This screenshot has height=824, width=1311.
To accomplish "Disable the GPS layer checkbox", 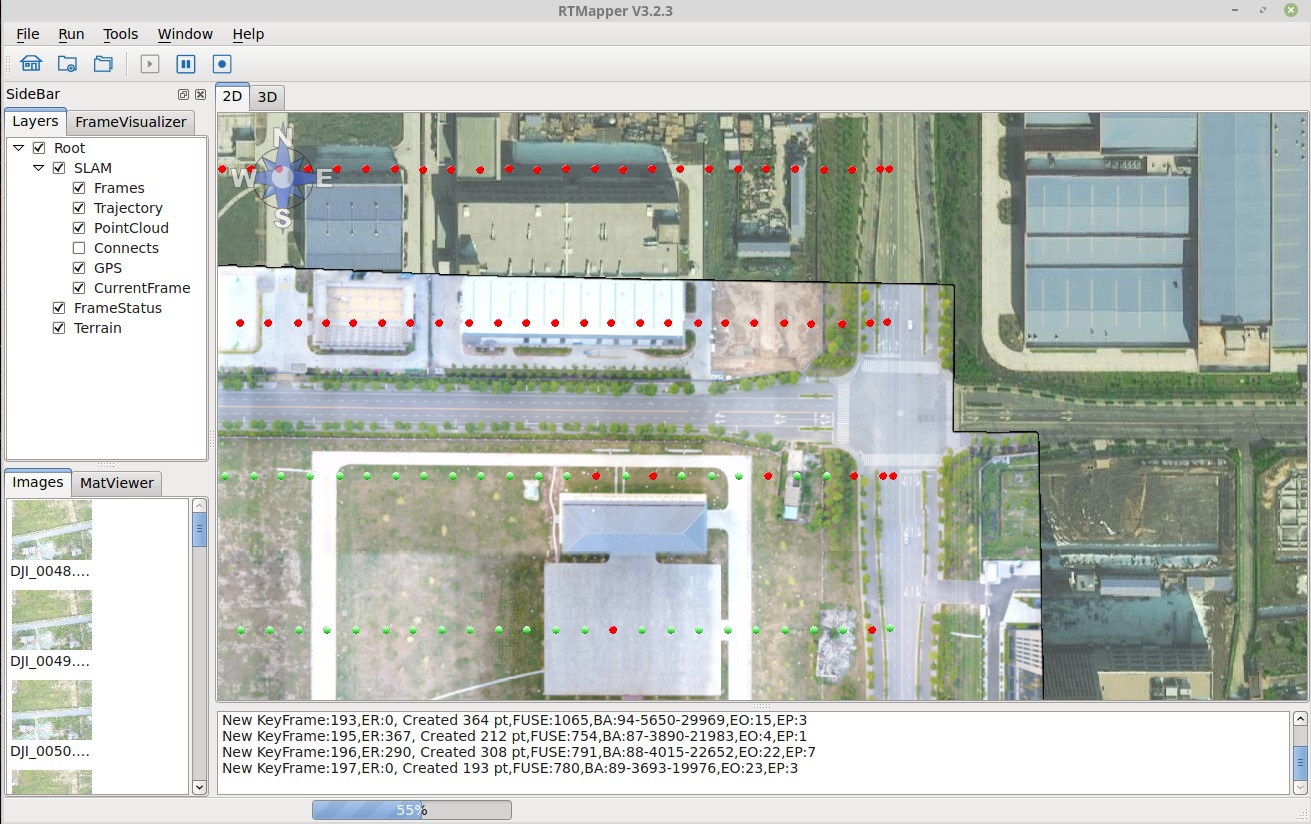I will (79, 268).
